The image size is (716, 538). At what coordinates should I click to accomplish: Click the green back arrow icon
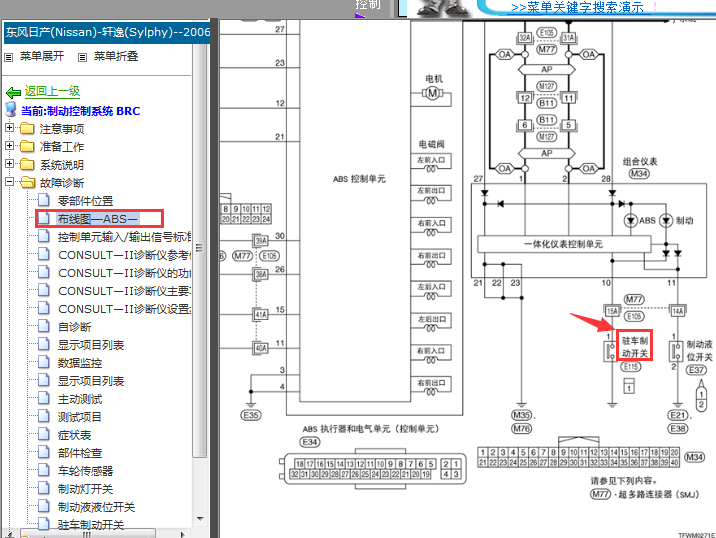click(x=13, y=93)
